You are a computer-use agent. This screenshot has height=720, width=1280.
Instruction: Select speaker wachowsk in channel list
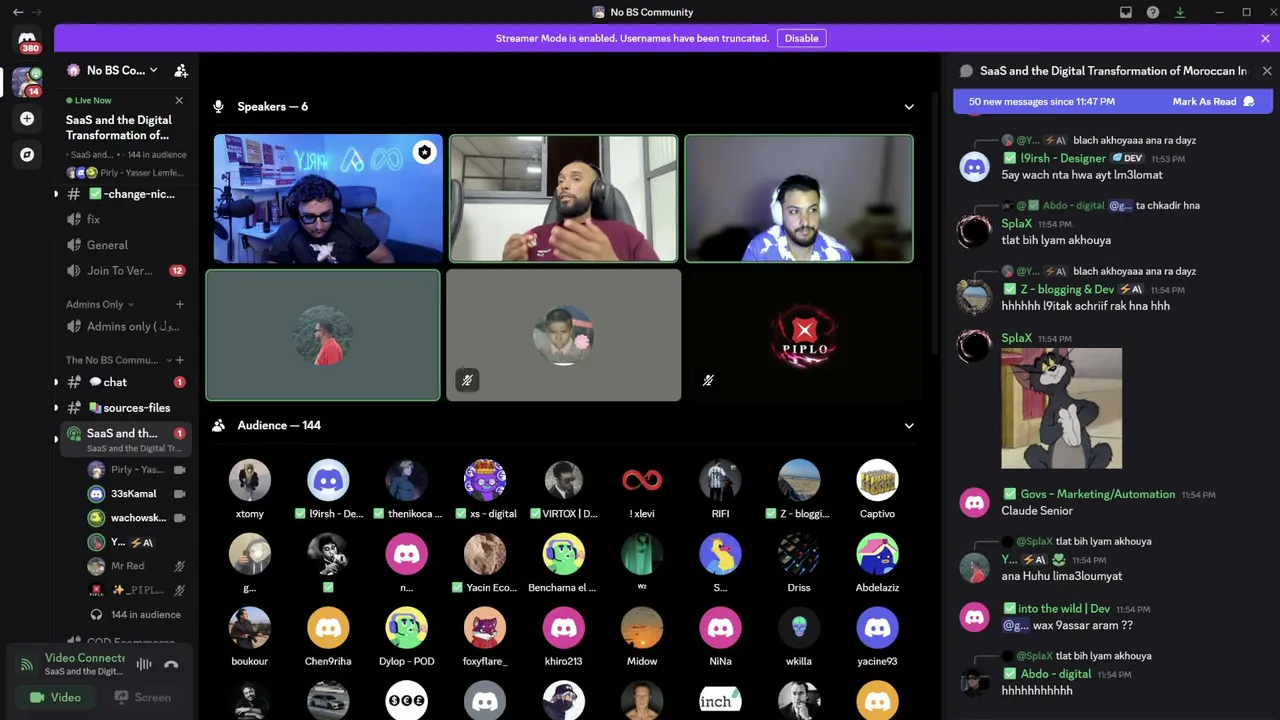137,518
